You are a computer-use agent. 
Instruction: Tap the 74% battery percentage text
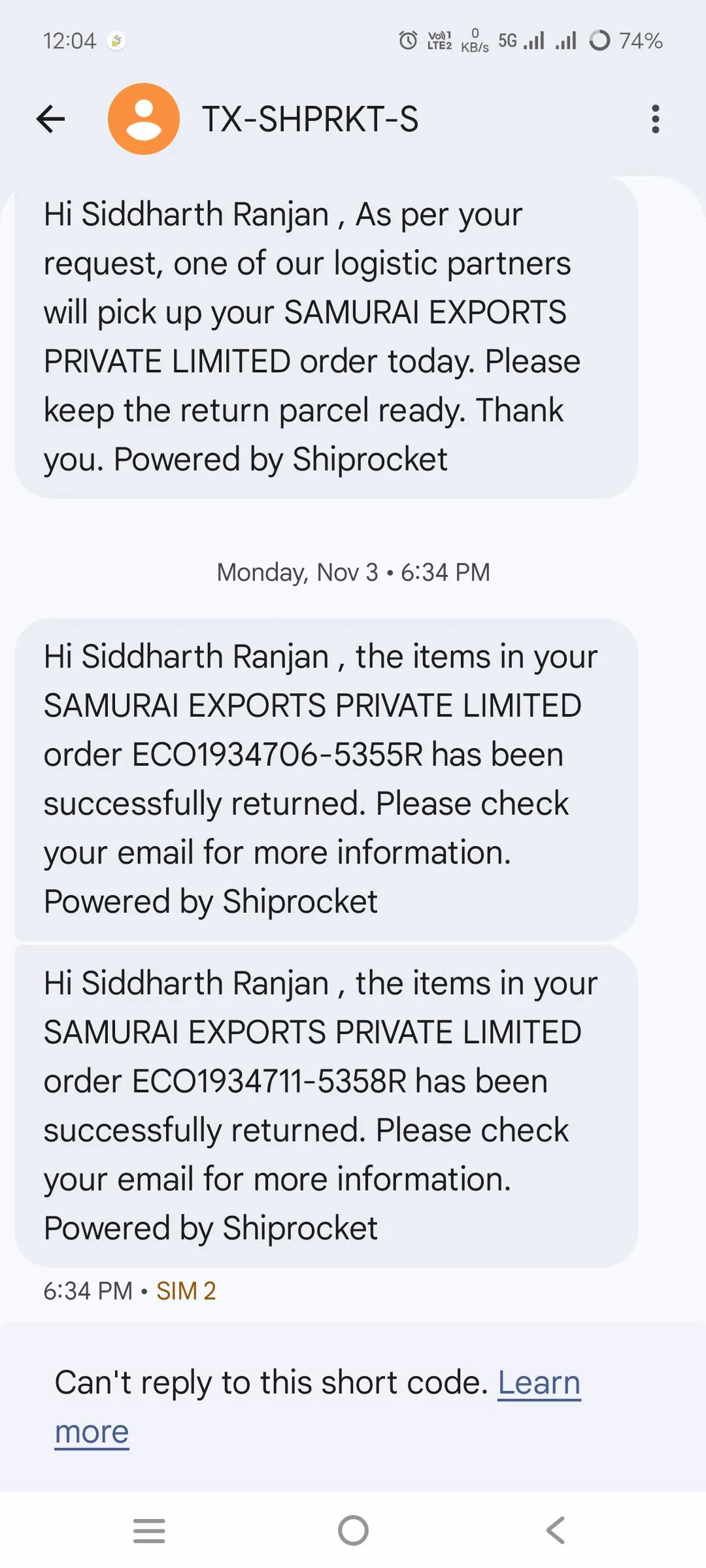pos(641,41)
